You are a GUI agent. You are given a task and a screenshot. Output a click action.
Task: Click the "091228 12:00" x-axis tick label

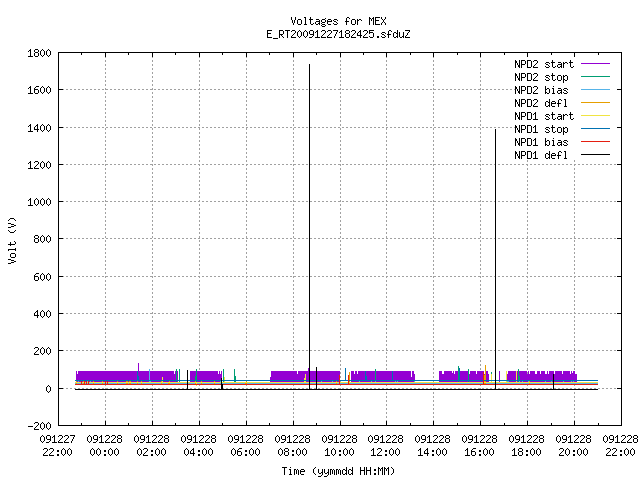386,446
